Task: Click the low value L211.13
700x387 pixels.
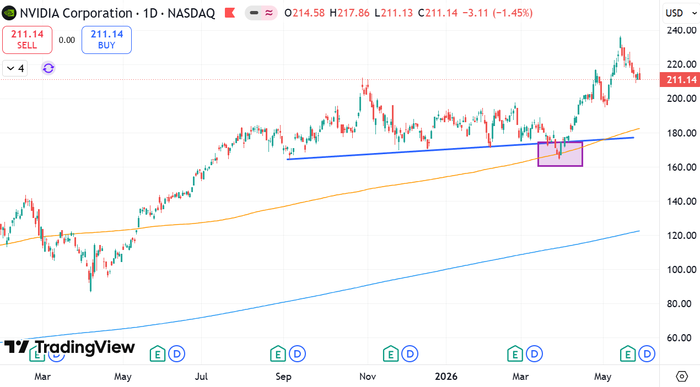Action: click(x=393, y=13)
